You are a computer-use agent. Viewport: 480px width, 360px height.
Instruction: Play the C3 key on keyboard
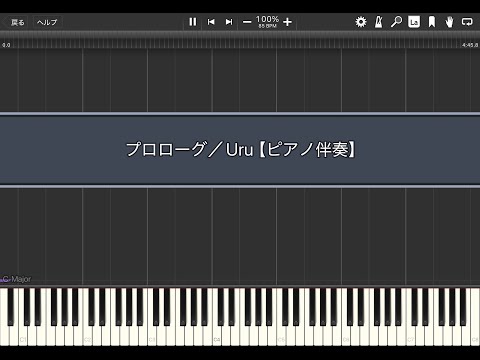coord(152,333)
